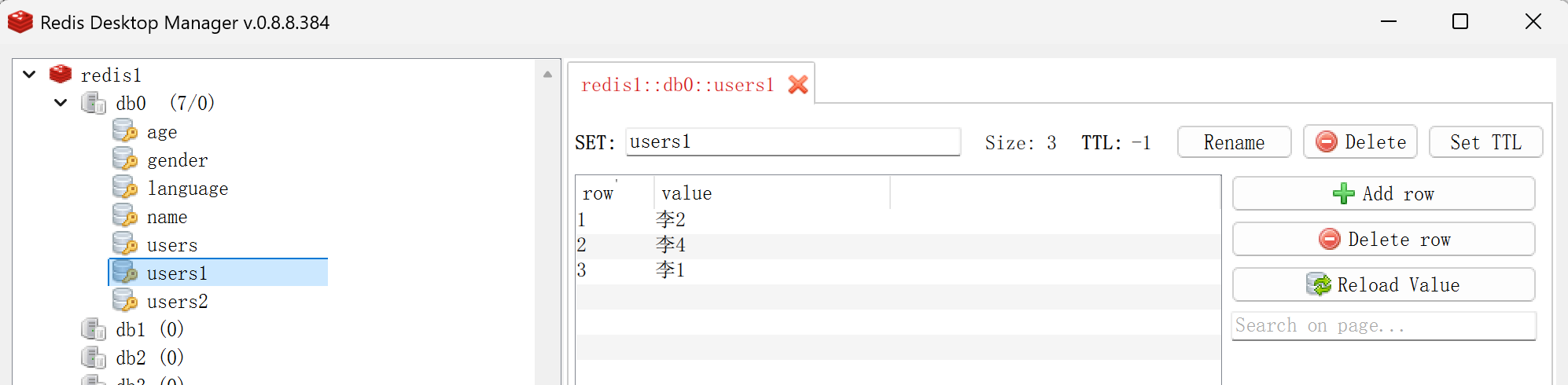Select table row with value 李4
The width and height of the screenshot is (1568, 385).
[x=898, y=245]
